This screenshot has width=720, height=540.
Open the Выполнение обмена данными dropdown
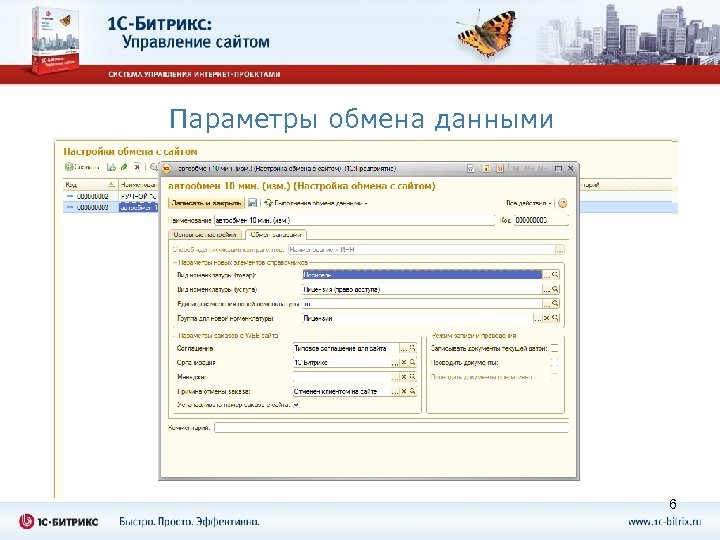tap(316, 203)
